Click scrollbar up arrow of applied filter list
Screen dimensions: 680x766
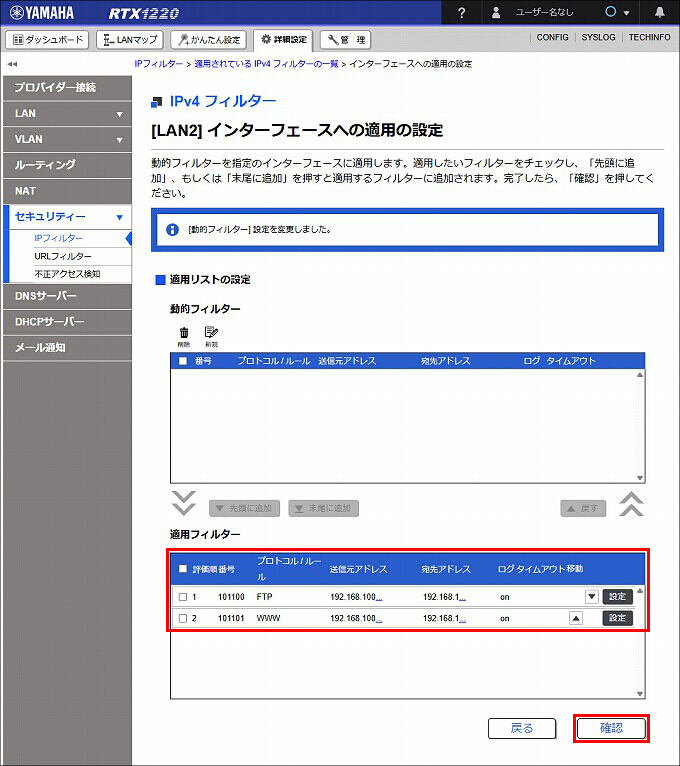(640, 591)
